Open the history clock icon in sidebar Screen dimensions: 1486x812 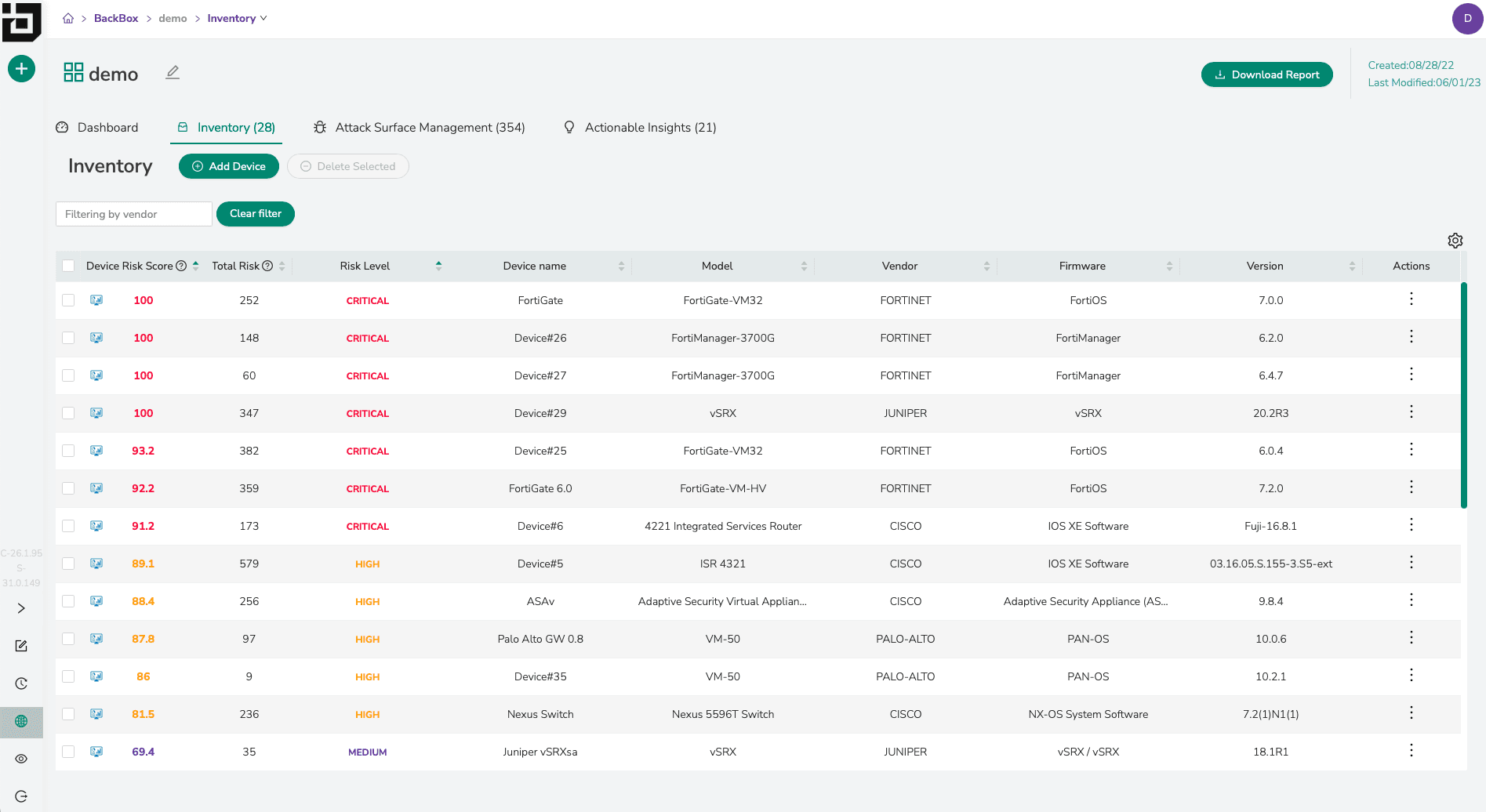(x=21, y=683)
